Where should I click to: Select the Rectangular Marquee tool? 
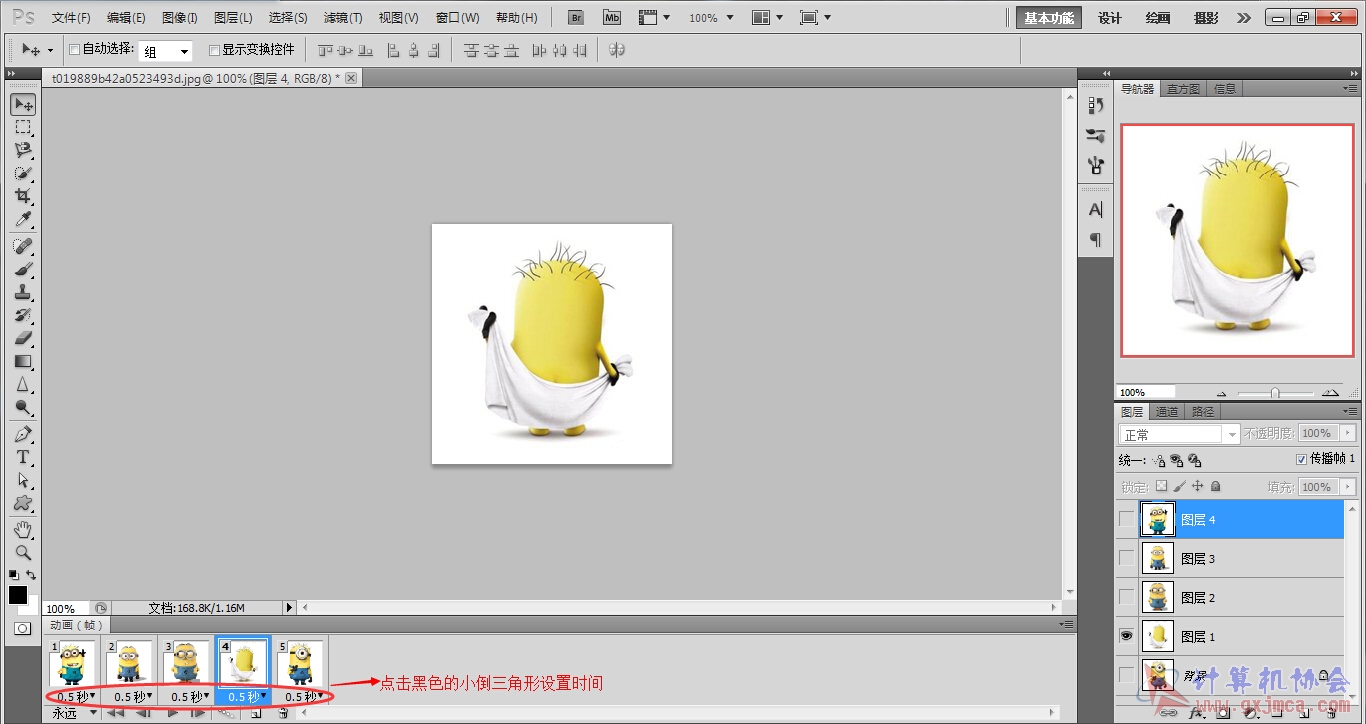pos(23,127)
